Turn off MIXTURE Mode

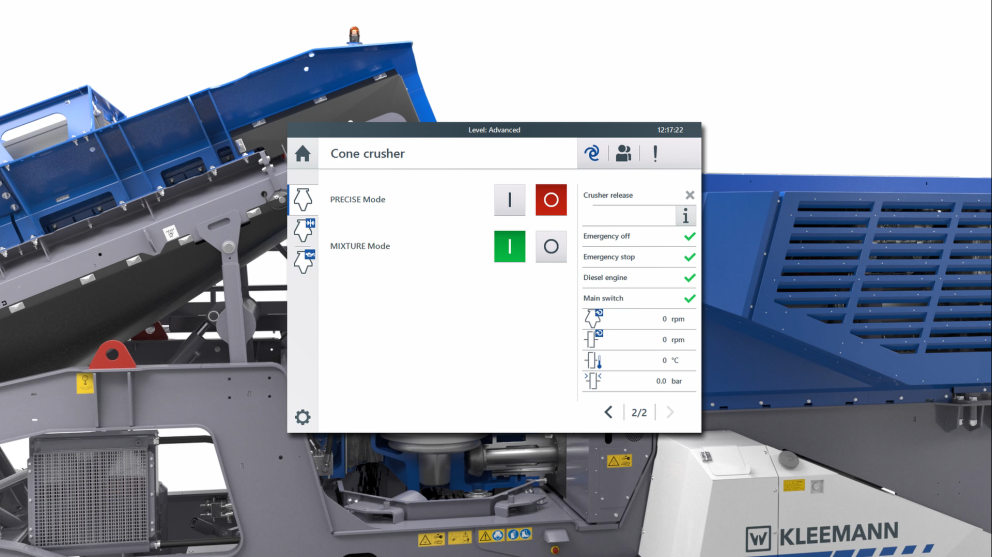(x=551, y=246)
